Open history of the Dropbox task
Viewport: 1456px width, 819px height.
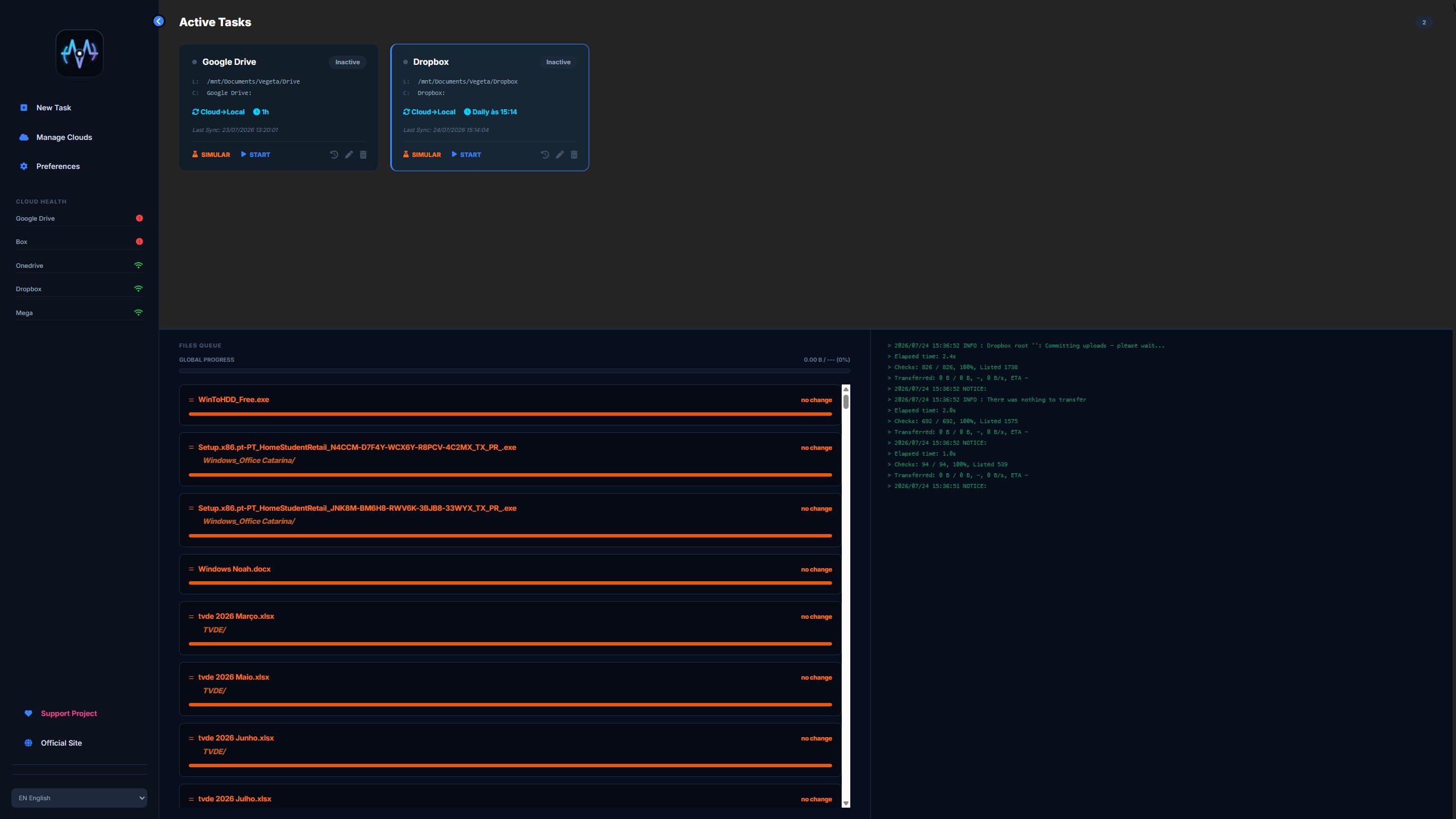pos(545,155)
